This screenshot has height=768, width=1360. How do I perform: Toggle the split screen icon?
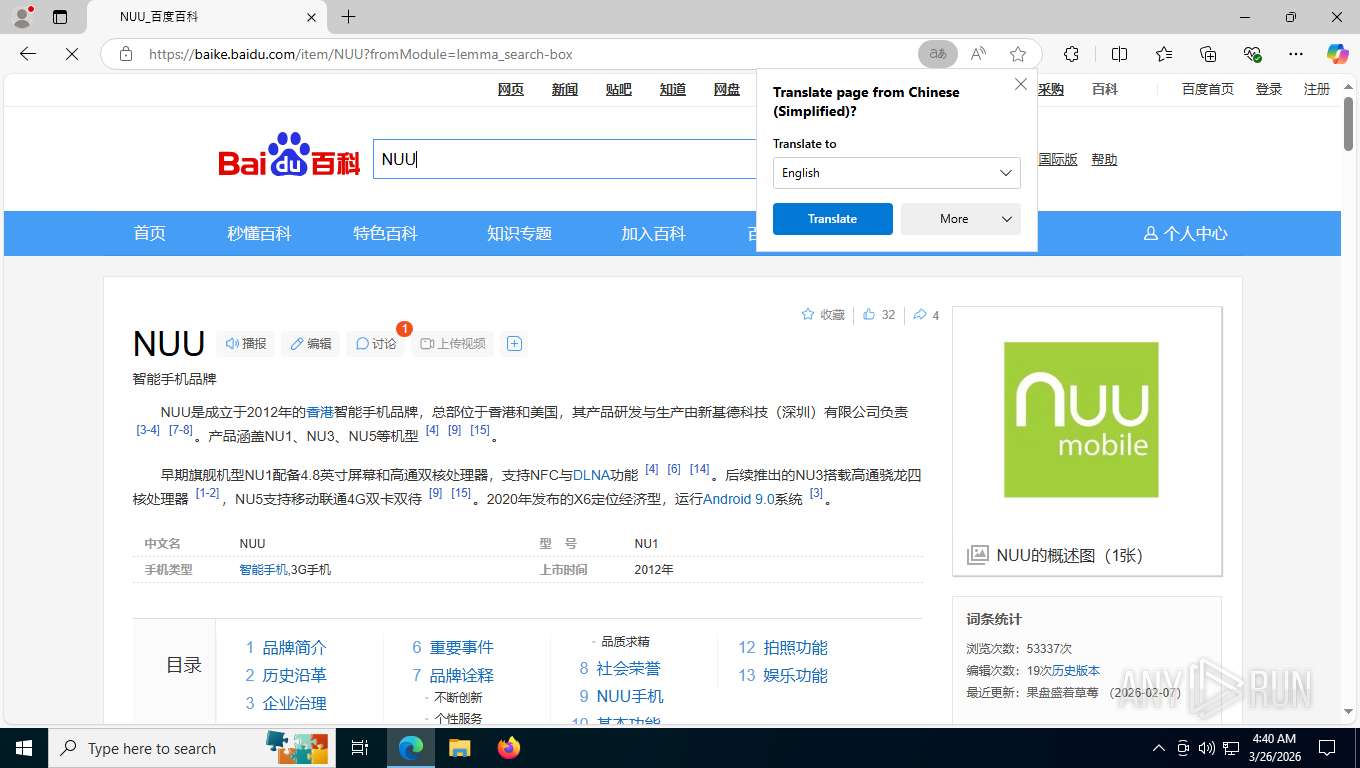pos(1120,54)
